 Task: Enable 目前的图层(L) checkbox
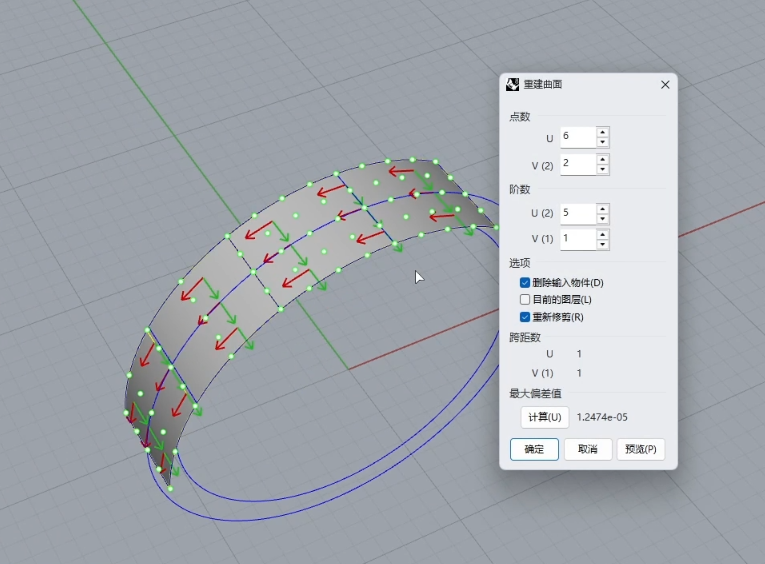point(525,300)
